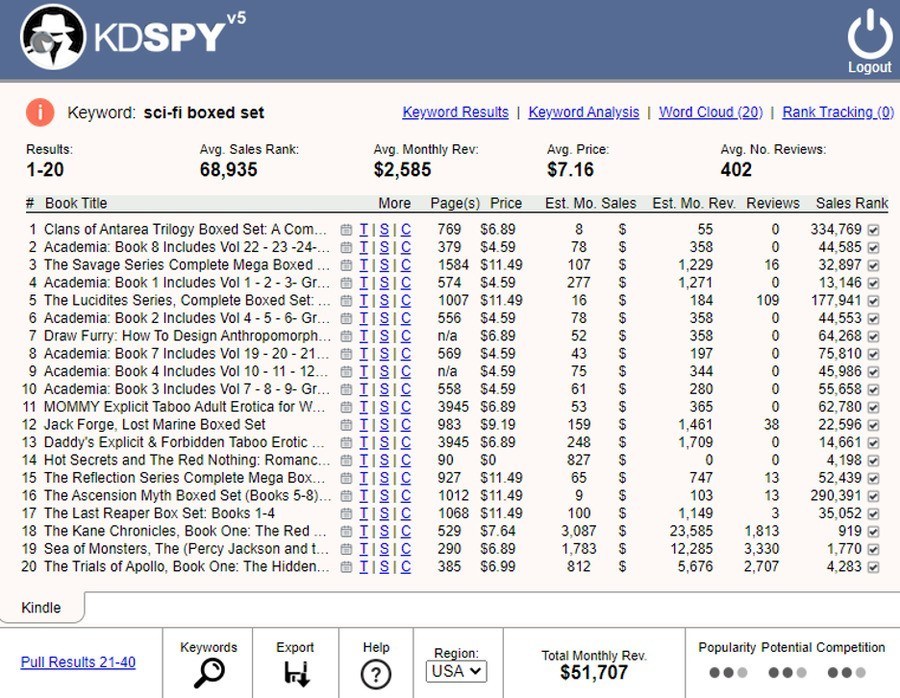This screenshot has width=900, height=698.
Task: Select the Kindle tab
Action: click(41, 607)
